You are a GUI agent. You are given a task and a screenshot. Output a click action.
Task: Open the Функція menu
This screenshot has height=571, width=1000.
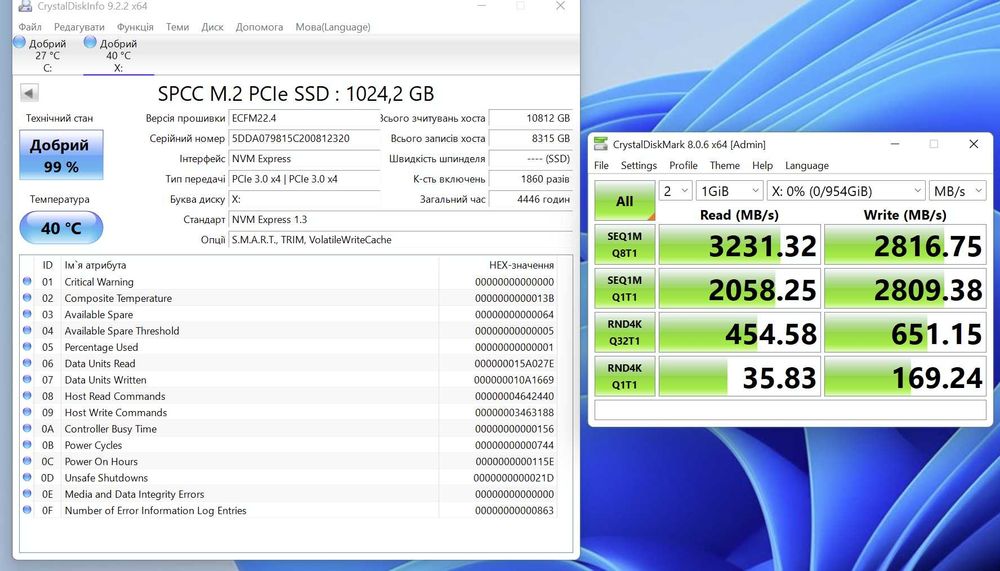coord(135,27)
